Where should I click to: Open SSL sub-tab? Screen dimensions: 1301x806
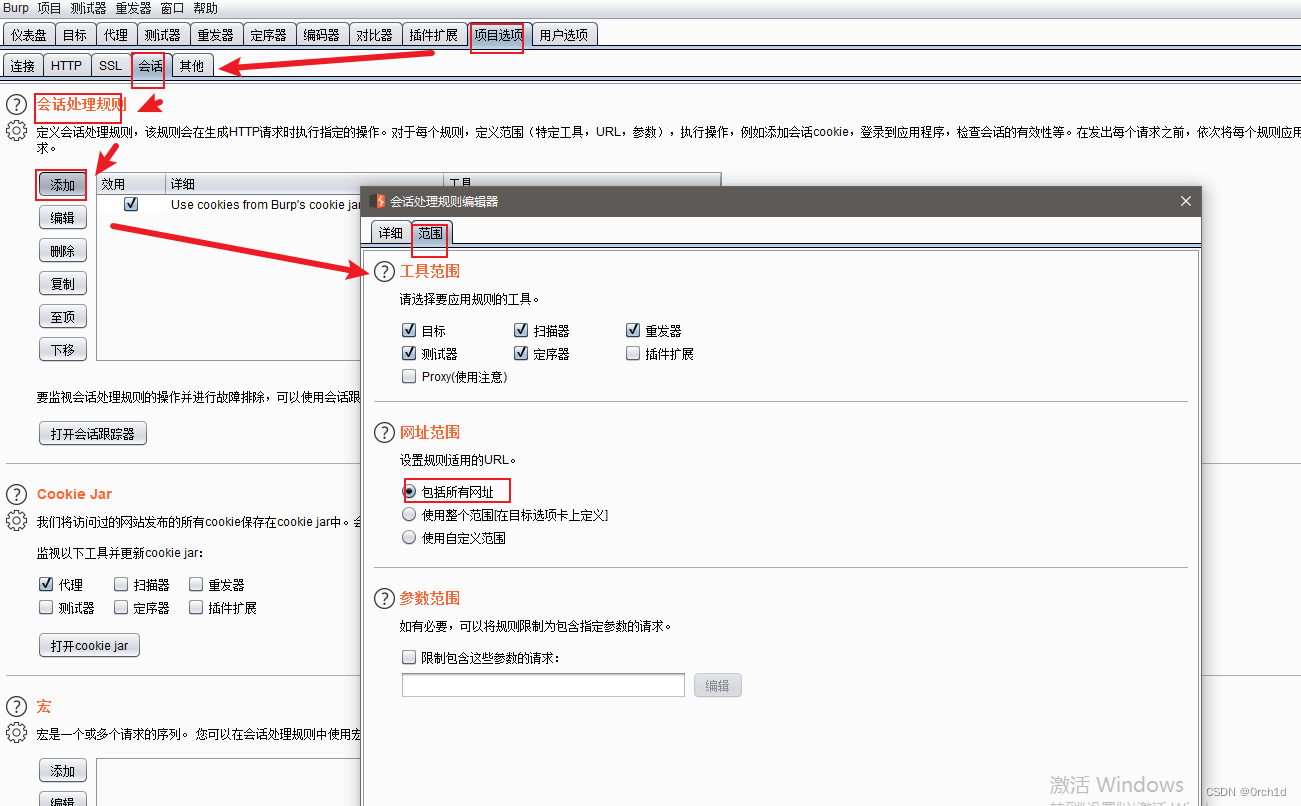110,66
